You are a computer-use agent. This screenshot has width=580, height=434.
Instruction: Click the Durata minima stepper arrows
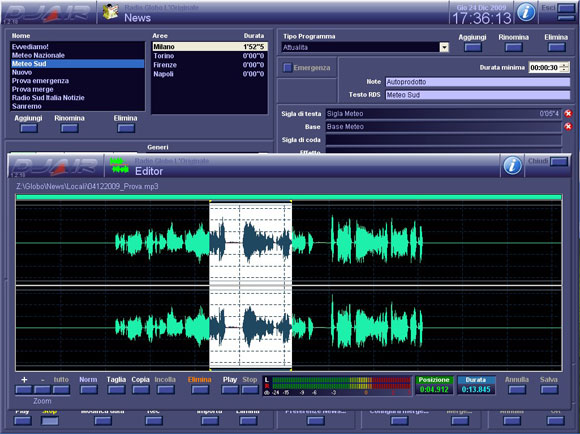pos(564,67)
